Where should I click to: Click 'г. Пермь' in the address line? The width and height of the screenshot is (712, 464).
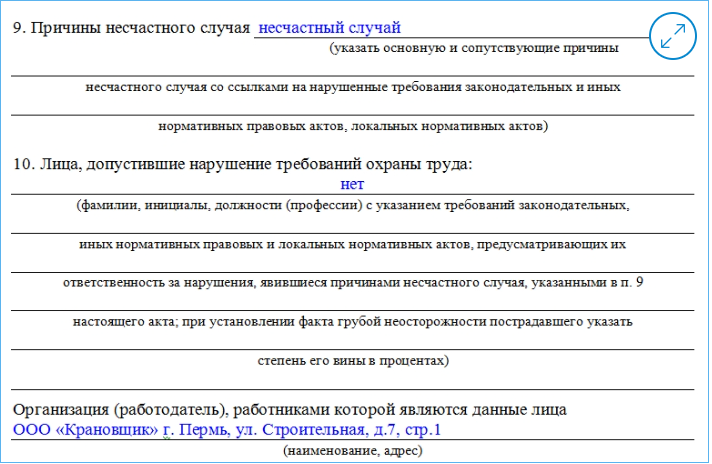[x=195, y=431]
